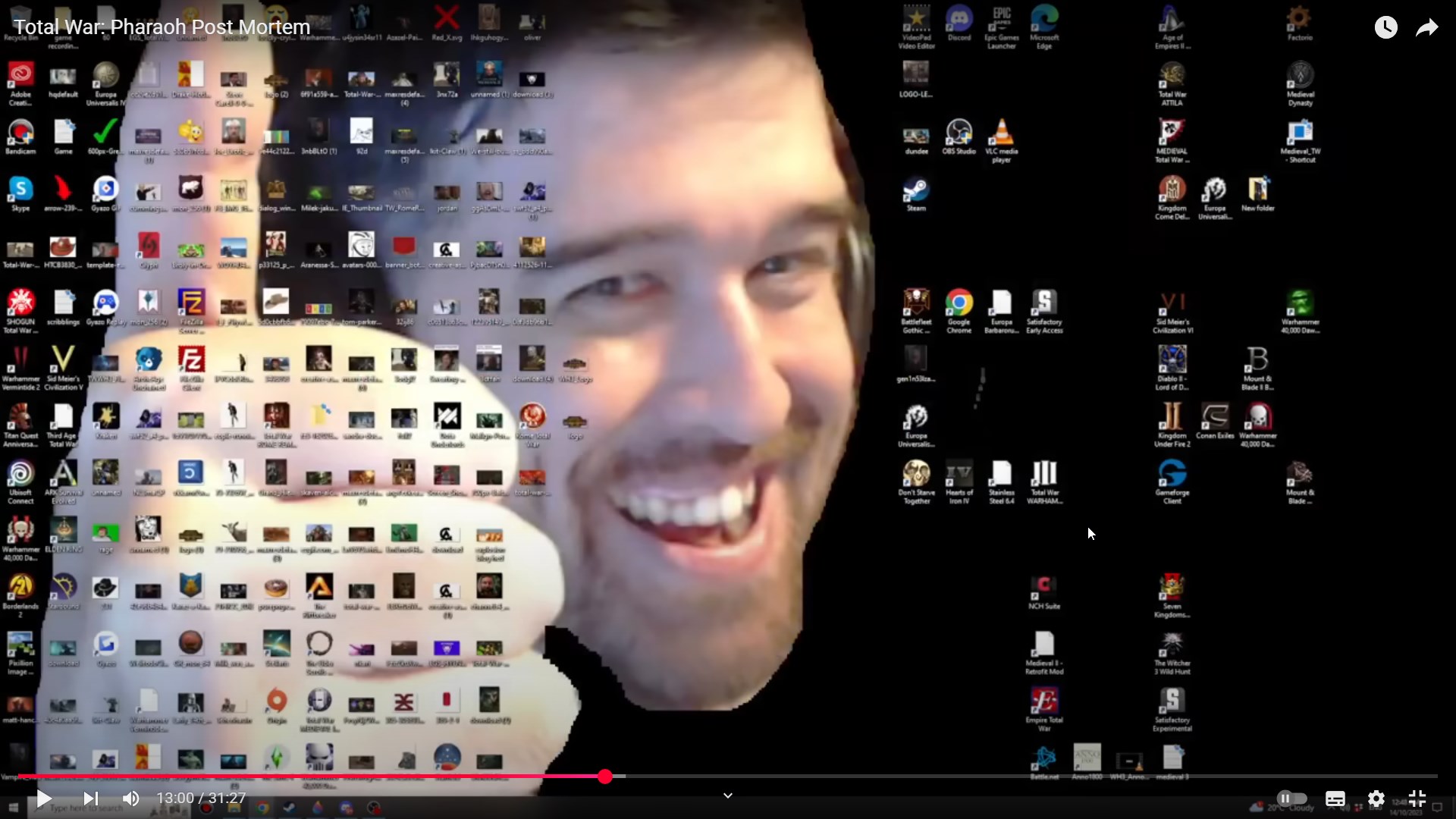Launch Ubisoft Connect icon
The width and height of the screenshot is (1456, 819).
(20, 482)
